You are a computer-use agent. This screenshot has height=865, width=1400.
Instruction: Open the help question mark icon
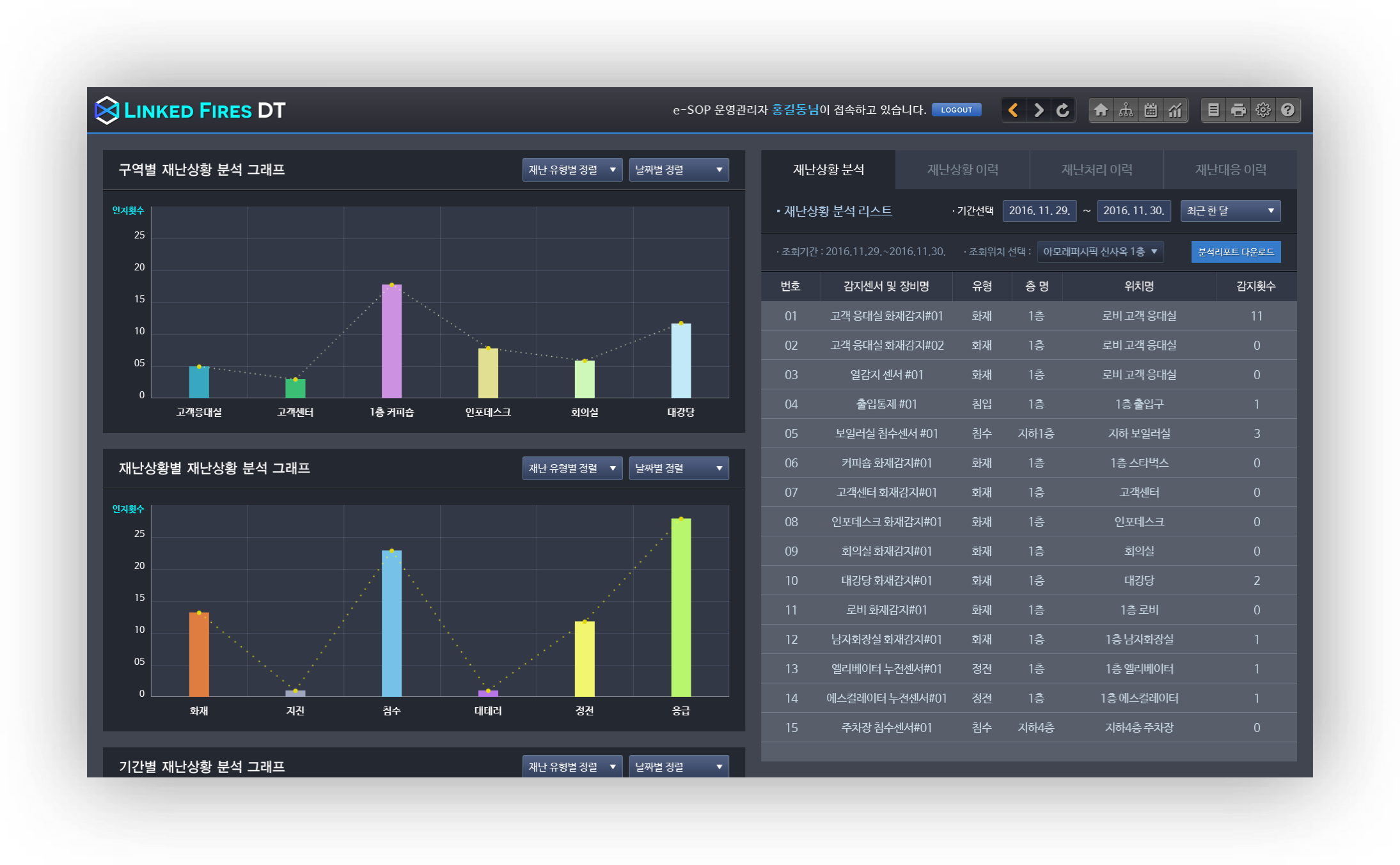[1288, 110]
